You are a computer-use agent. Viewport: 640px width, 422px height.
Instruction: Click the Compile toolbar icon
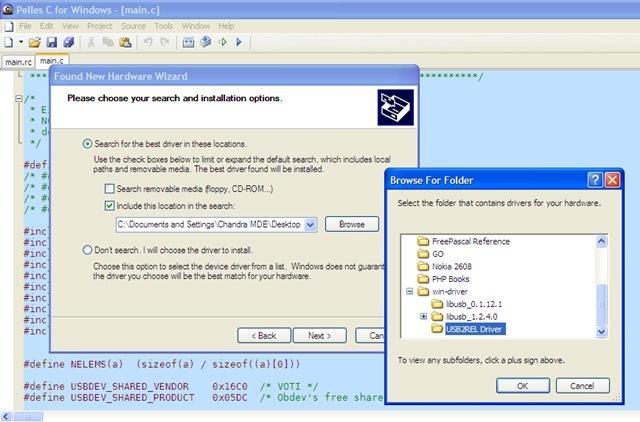tap(188, 42)
